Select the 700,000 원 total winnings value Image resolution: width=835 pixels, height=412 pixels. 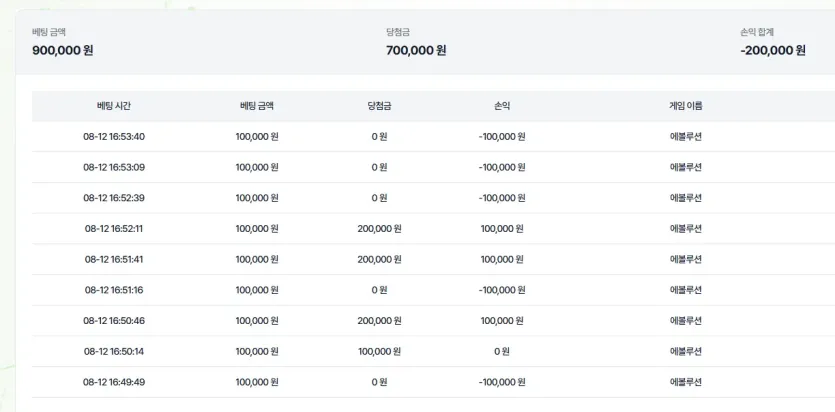click(x=416, y=50)
